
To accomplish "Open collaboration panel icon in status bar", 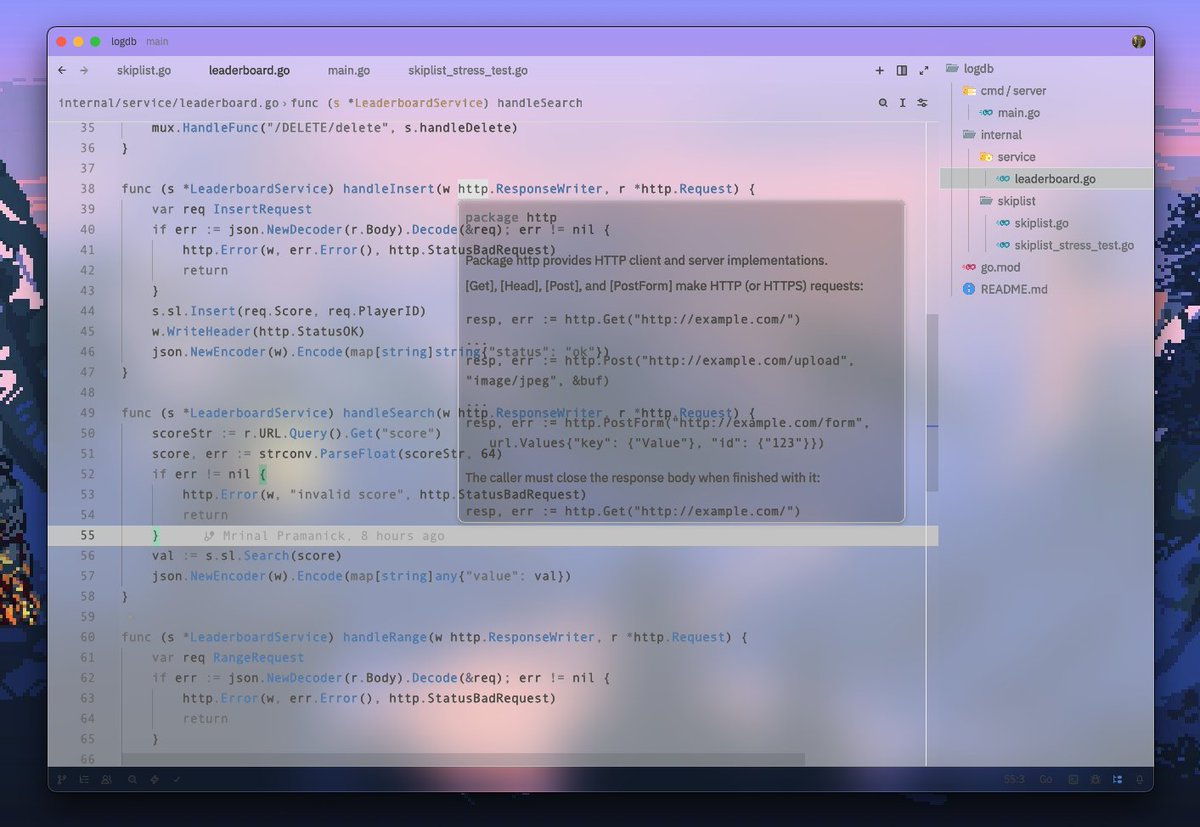I will (x=107, y=779).
